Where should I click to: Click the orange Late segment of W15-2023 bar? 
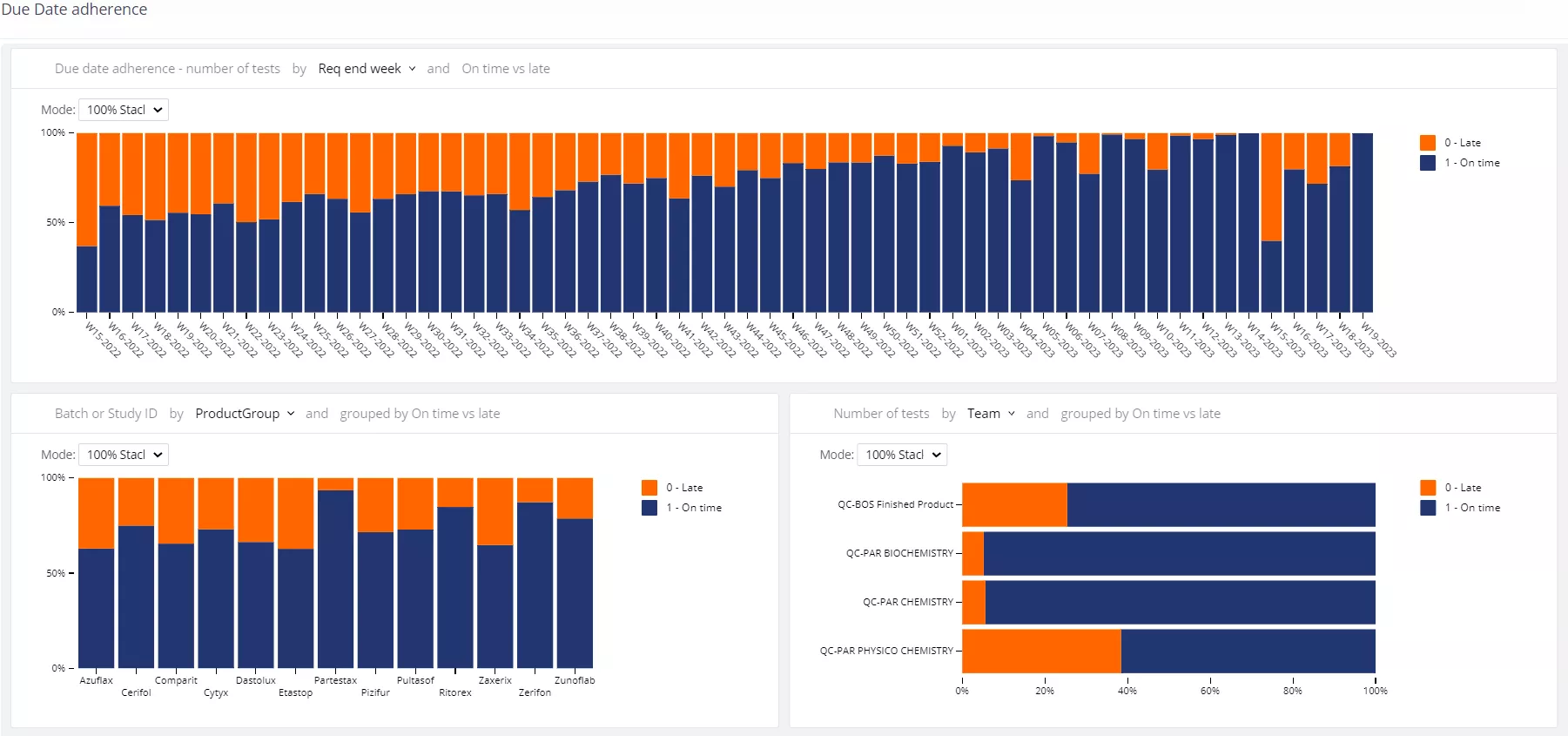[1271, 187]
